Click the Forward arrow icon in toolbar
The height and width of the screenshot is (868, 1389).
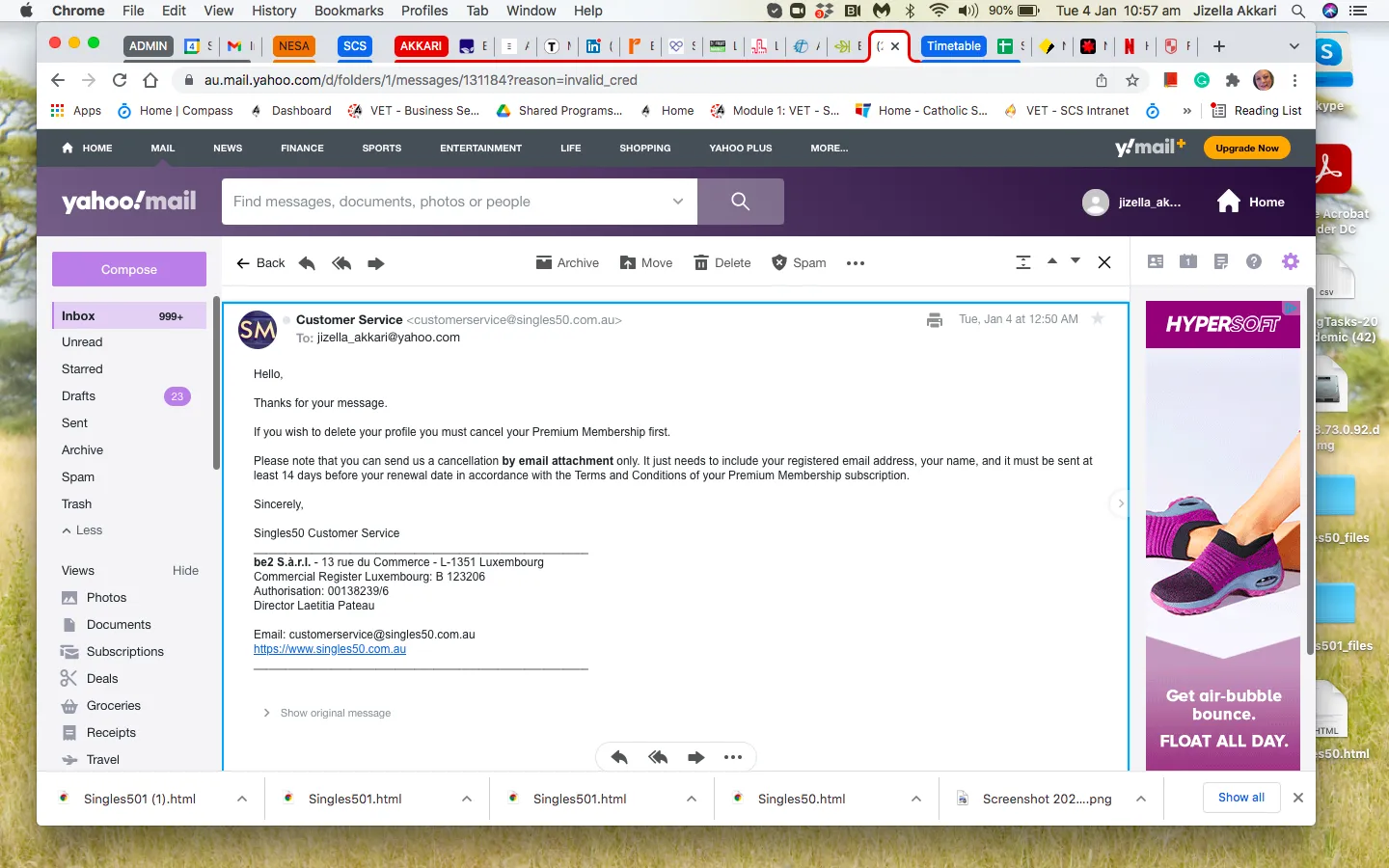pos(376,263)
